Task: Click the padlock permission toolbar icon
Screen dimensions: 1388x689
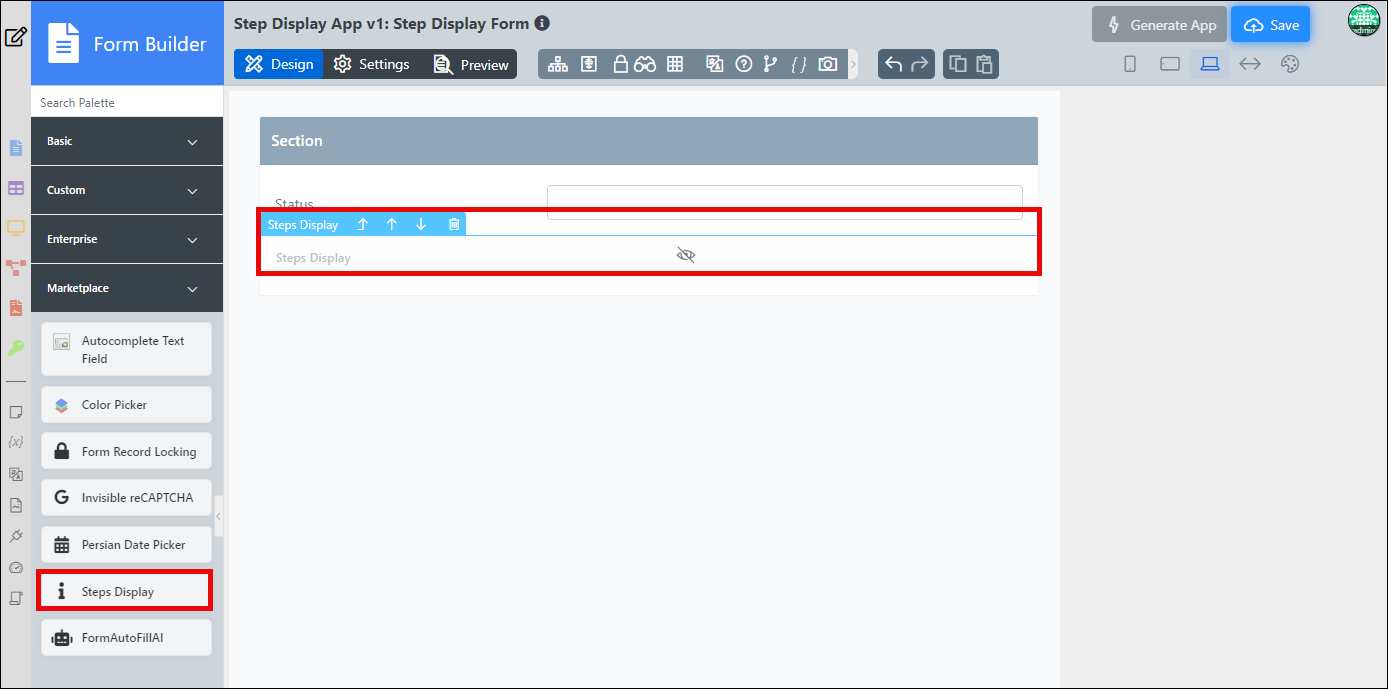Action: (x=620, y=64)
